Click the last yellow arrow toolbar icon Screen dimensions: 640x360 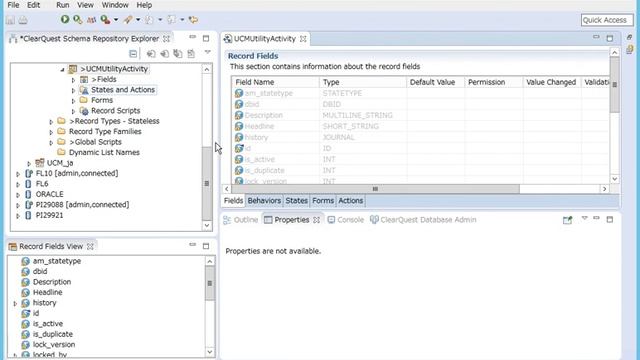193,20
